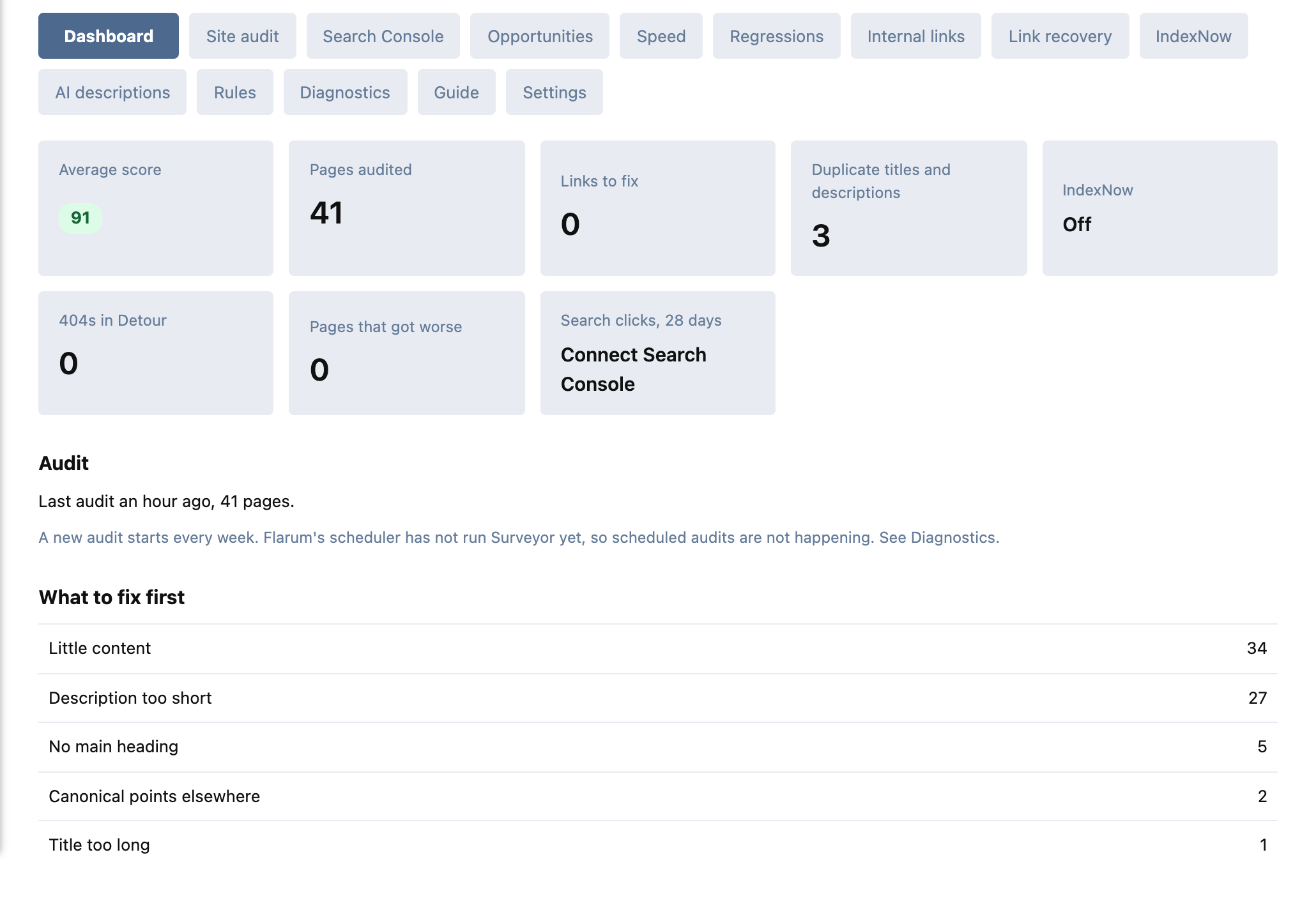
Task: Open the Pages audited card
Action: (407, 208)
